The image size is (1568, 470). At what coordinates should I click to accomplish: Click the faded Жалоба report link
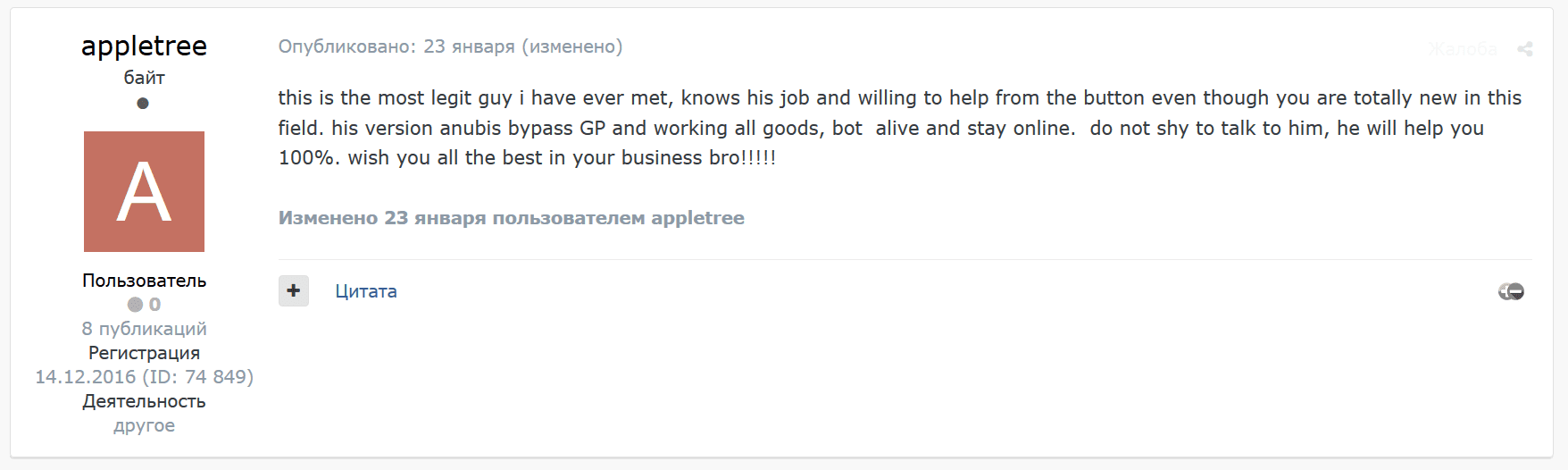(1463, 49)
